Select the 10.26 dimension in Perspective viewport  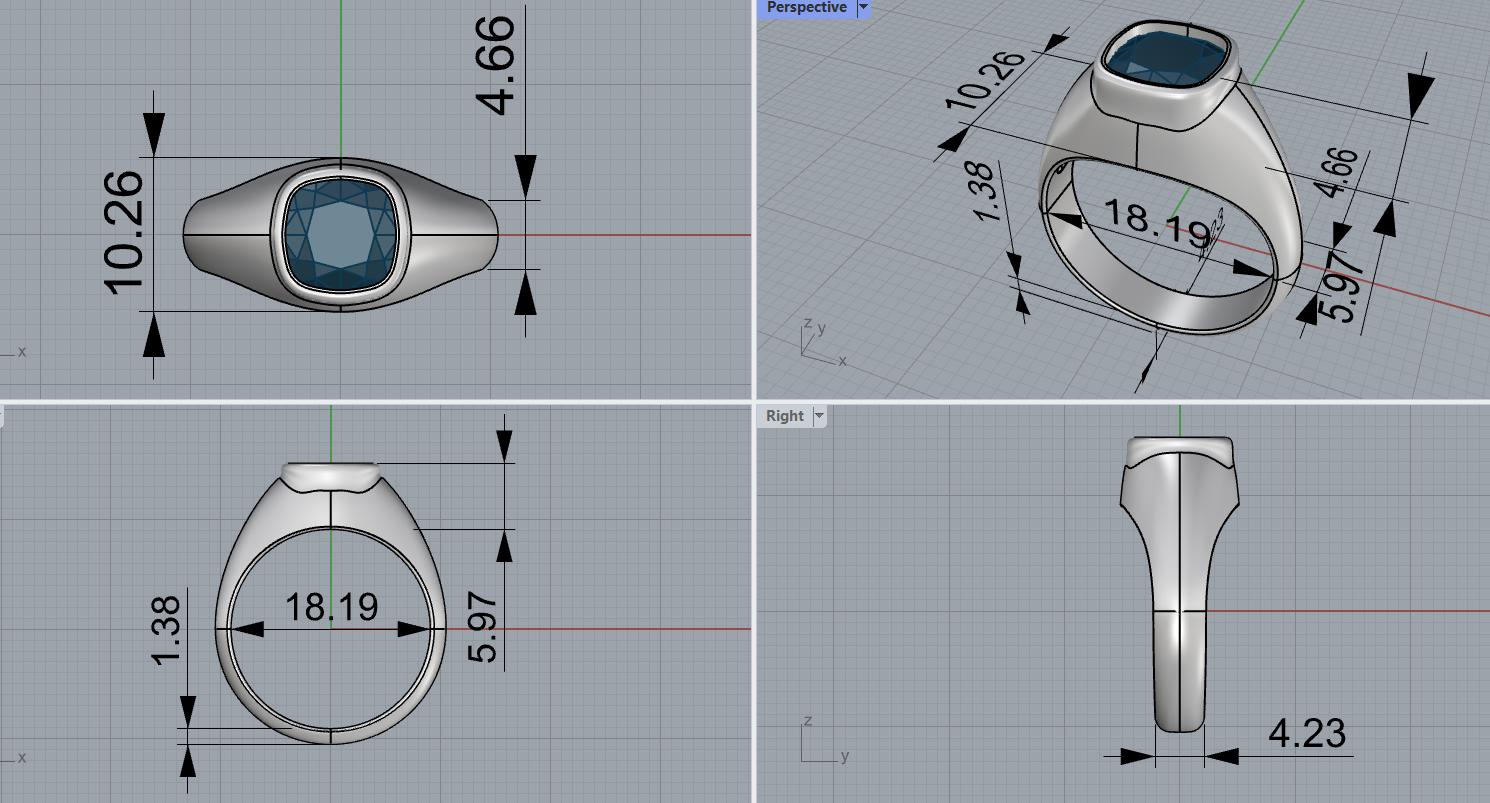986,82
